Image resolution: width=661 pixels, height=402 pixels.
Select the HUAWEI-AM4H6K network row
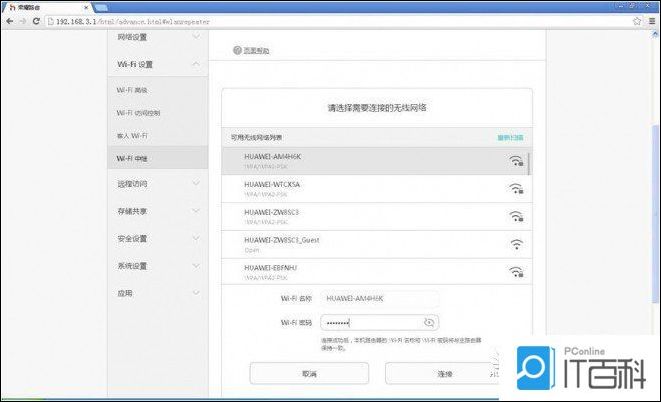click(375, 161)
